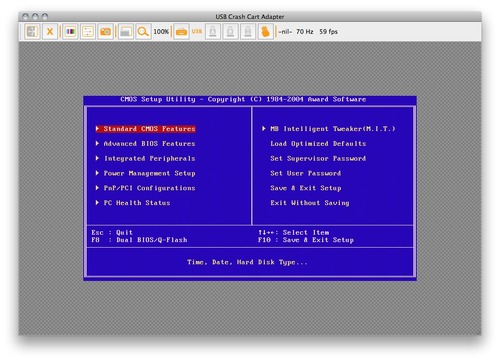
Task: Click the CMOS Setup Utility copyright header
Action: 243,99
